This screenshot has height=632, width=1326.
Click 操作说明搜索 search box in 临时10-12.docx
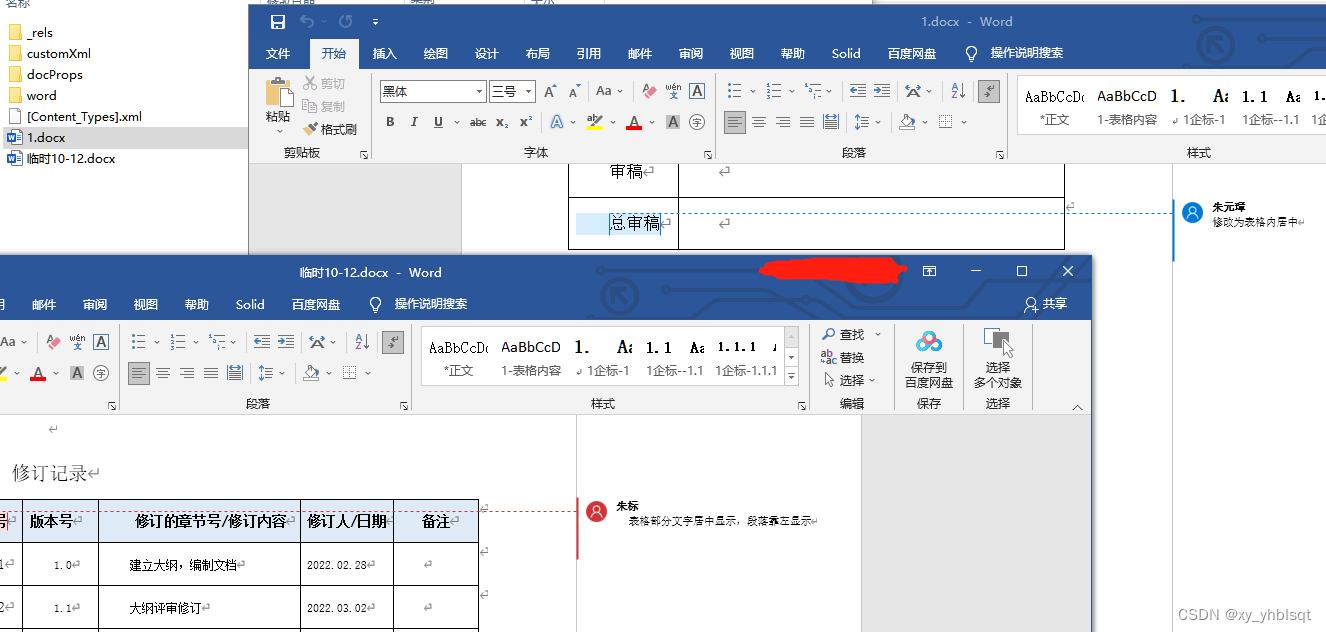(x=430, y=304)
